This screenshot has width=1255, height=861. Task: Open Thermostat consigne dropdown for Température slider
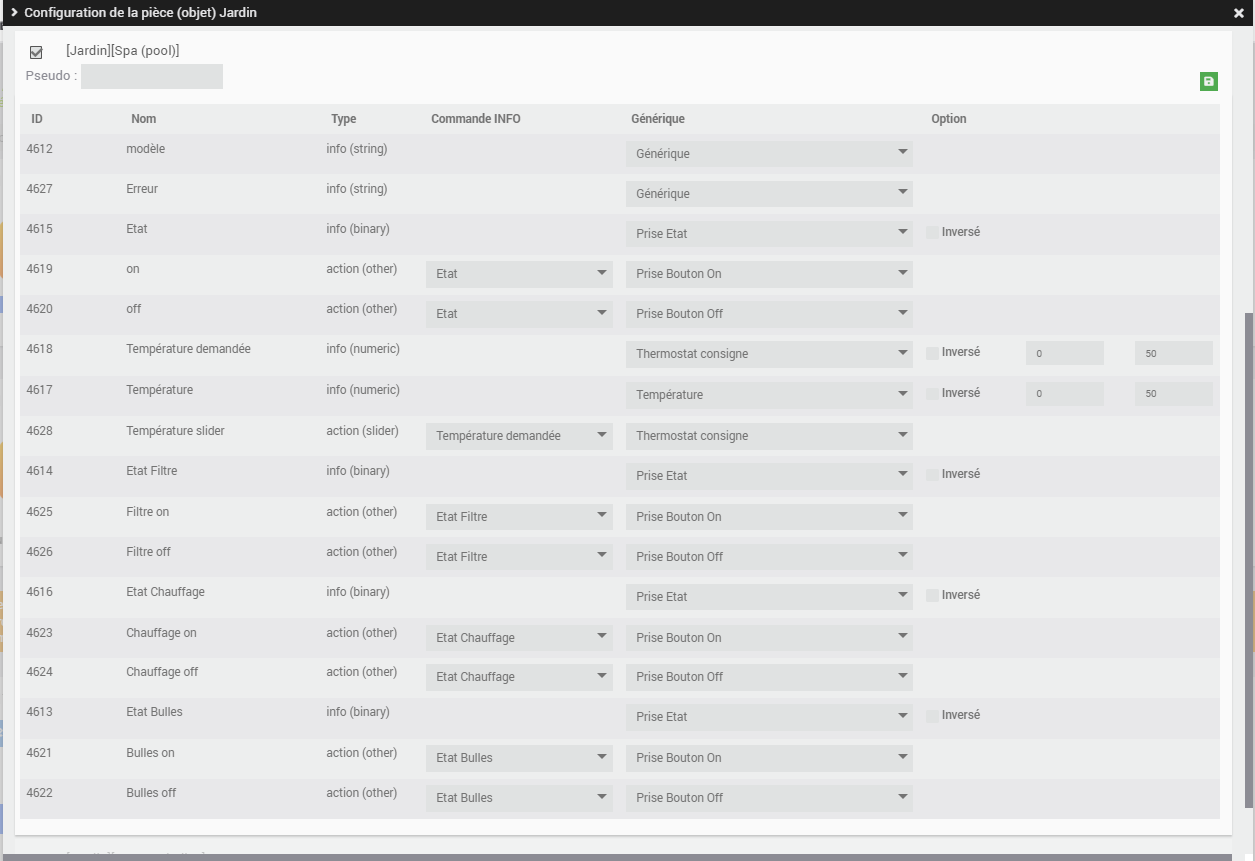769,436
